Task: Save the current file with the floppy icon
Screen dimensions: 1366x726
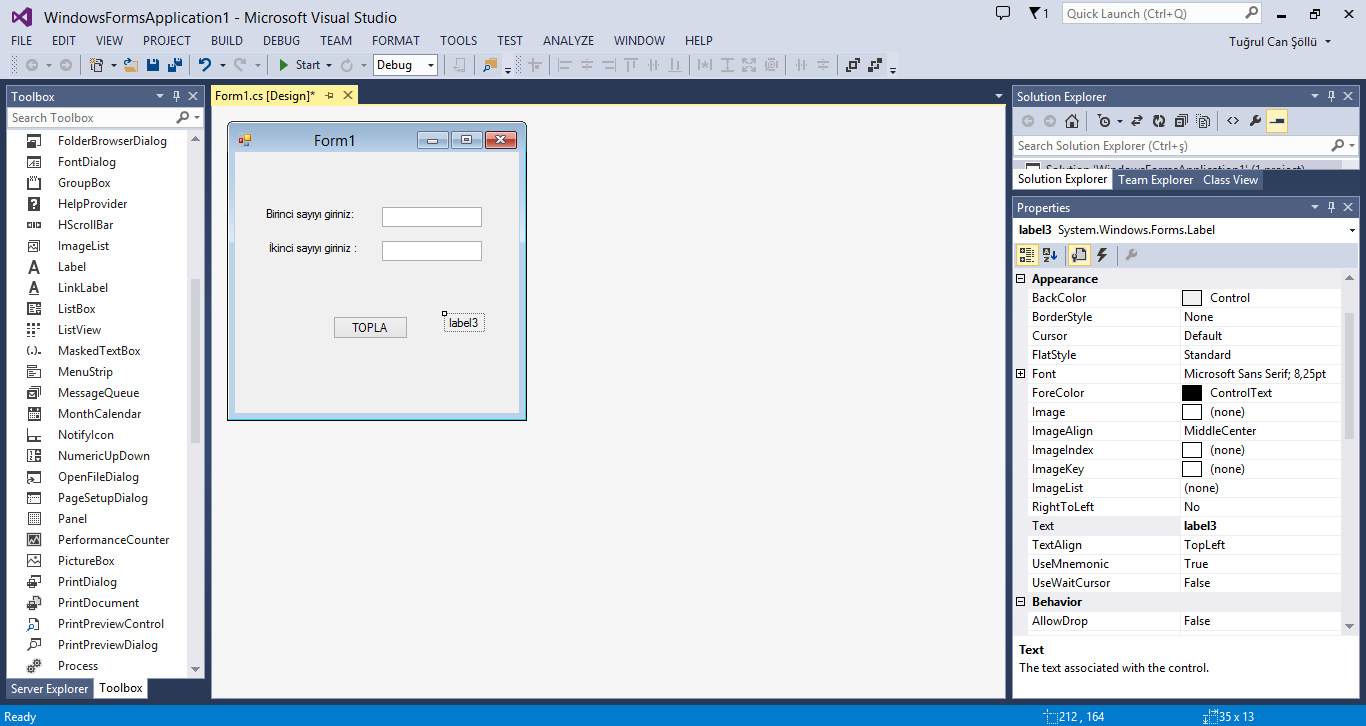Action: pos(153,65)
